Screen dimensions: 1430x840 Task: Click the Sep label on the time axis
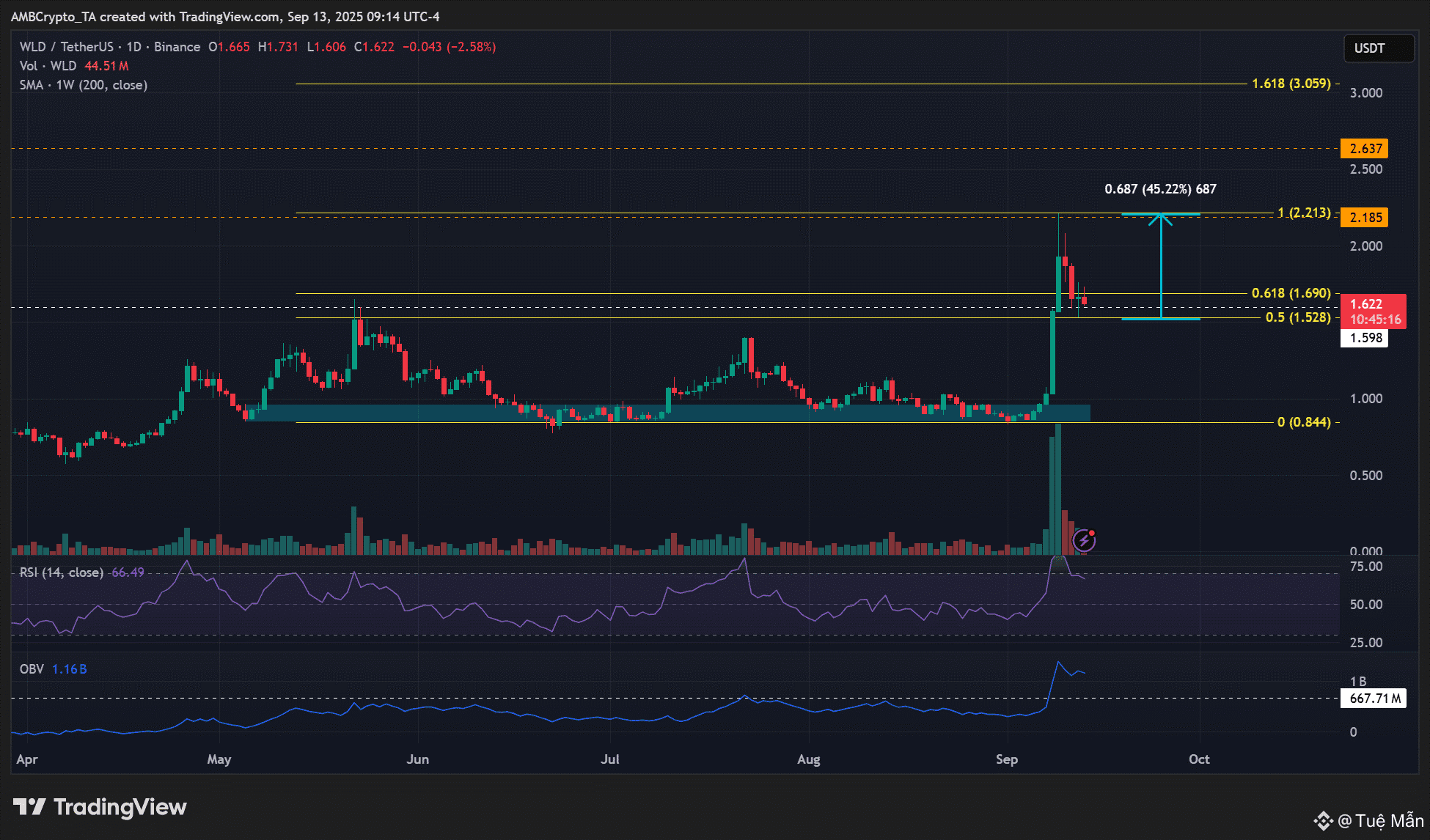pos(1007,759)
